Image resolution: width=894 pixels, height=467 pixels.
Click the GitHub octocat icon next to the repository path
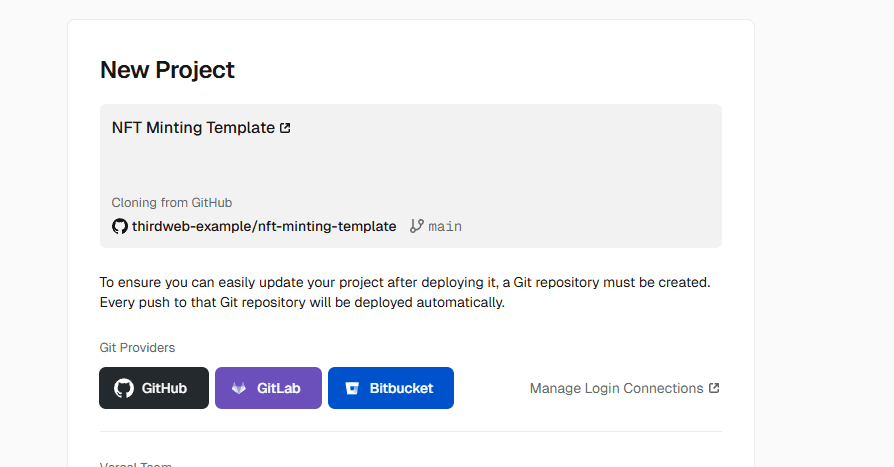pos(120,227)
